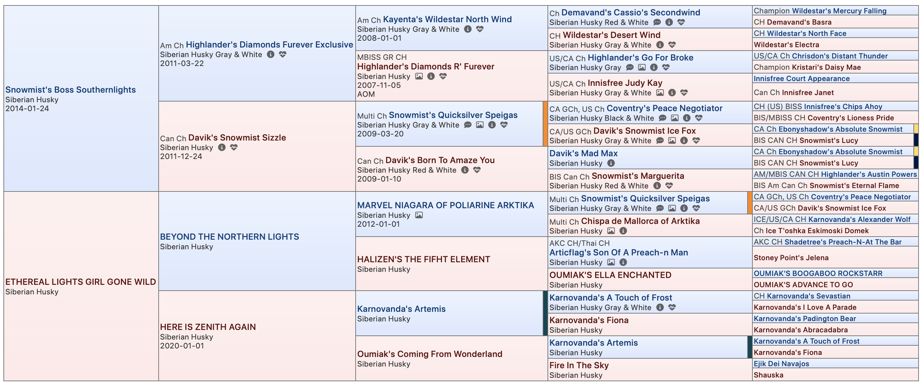Open info icon for Innisfree Judy Kay
This screenshot has width=923, height=385.
coord(672,92)
